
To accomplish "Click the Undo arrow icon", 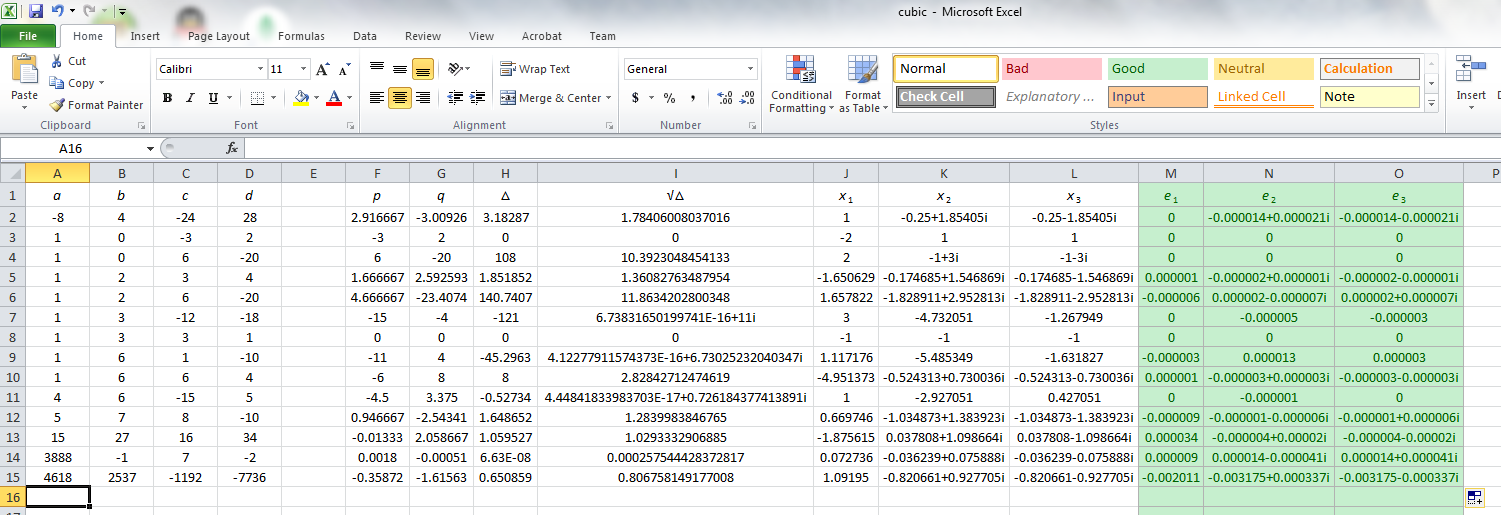I will point(57,12).
